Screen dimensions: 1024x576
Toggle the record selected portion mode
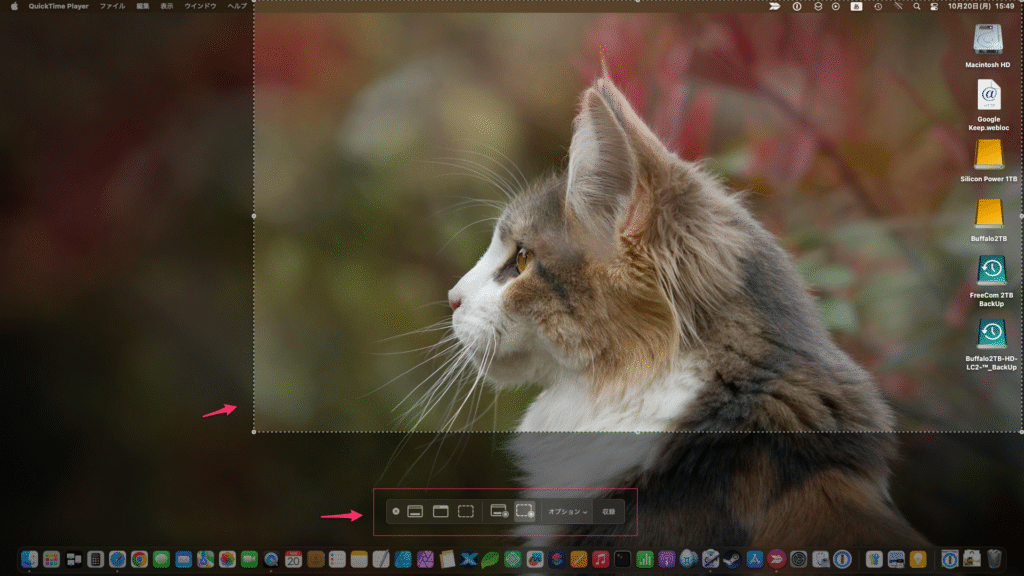click(x=525, y=511)
